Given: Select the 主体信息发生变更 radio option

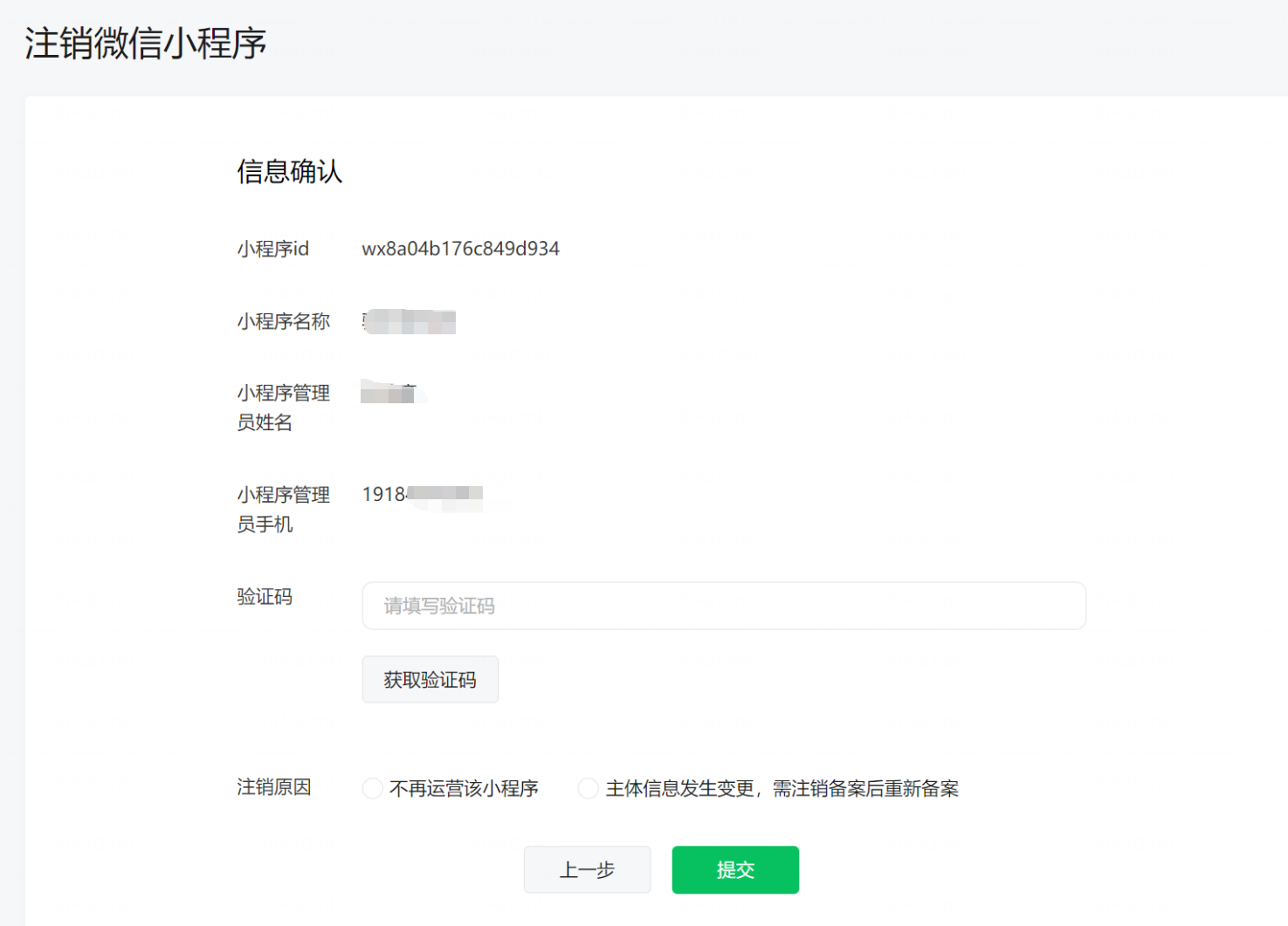Looking at the screenshot, I should (x=588, y=788).
